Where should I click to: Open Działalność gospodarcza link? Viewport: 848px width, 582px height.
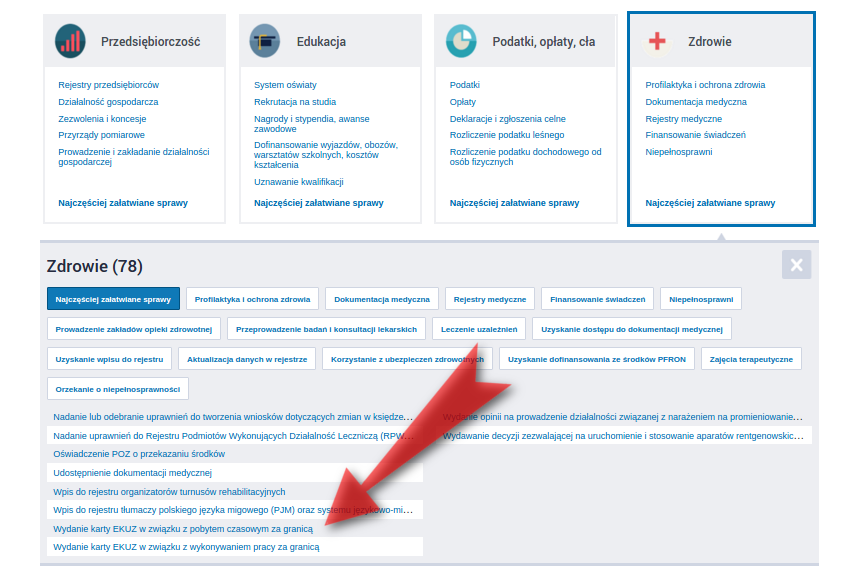pyautogui.click(x=108, y=102)
